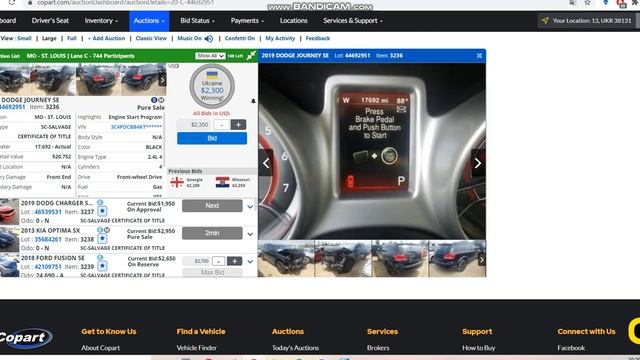Click the bid amount field showing $2,350
This screenshot has height=360, width=640.
click(x=195, y=125)
